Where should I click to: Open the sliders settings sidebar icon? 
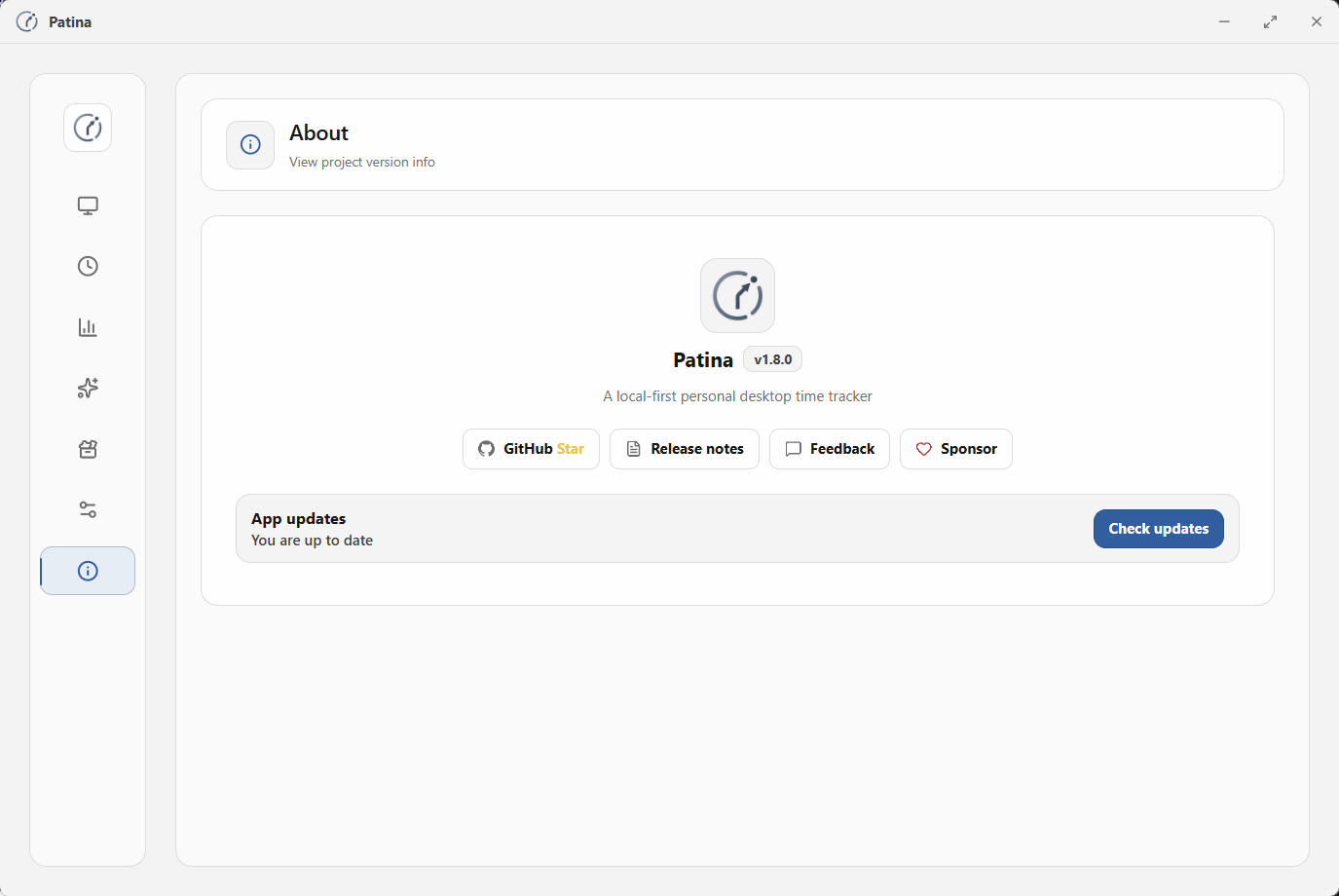coord(88,509)
